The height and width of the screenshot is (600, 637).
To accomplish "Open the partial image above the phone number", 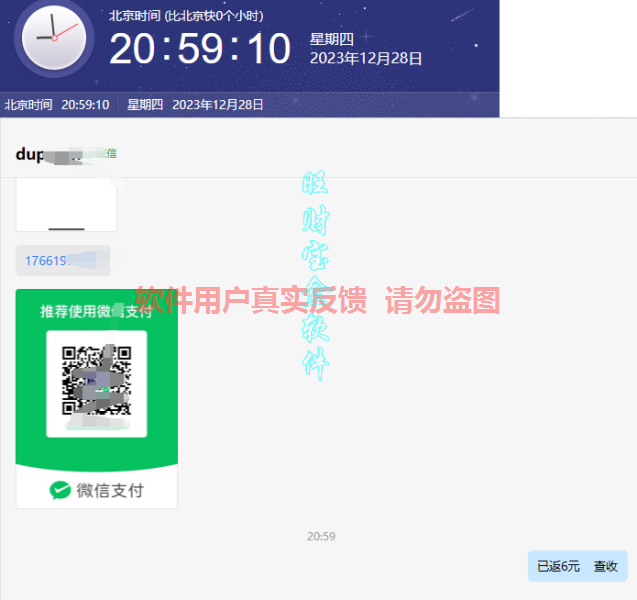I will click(66, 208).
